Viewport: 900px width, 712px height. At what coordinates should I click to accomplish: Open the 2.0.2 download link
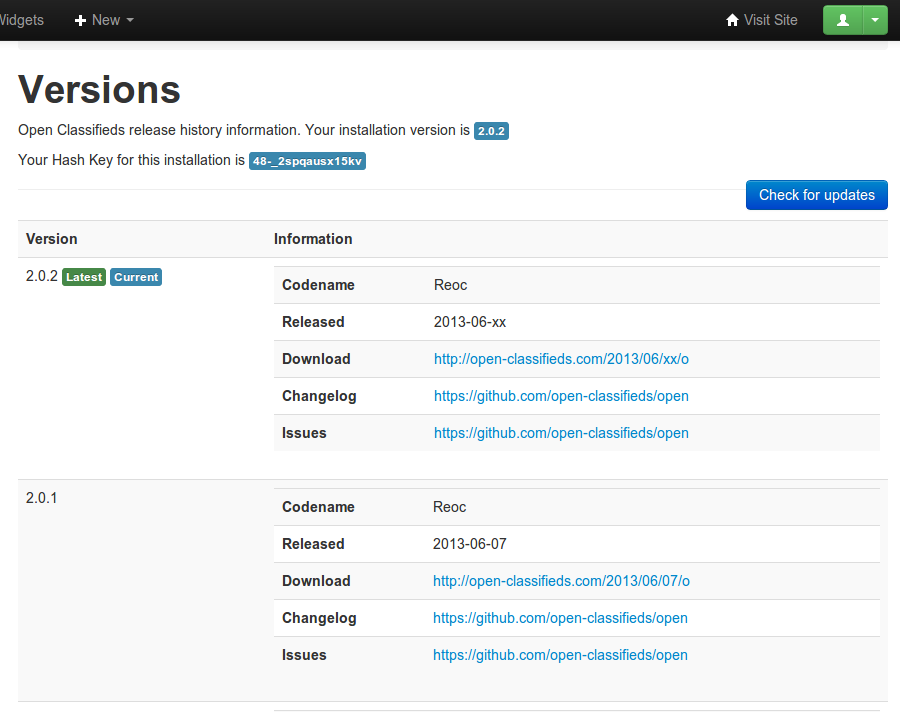(561, 359)
